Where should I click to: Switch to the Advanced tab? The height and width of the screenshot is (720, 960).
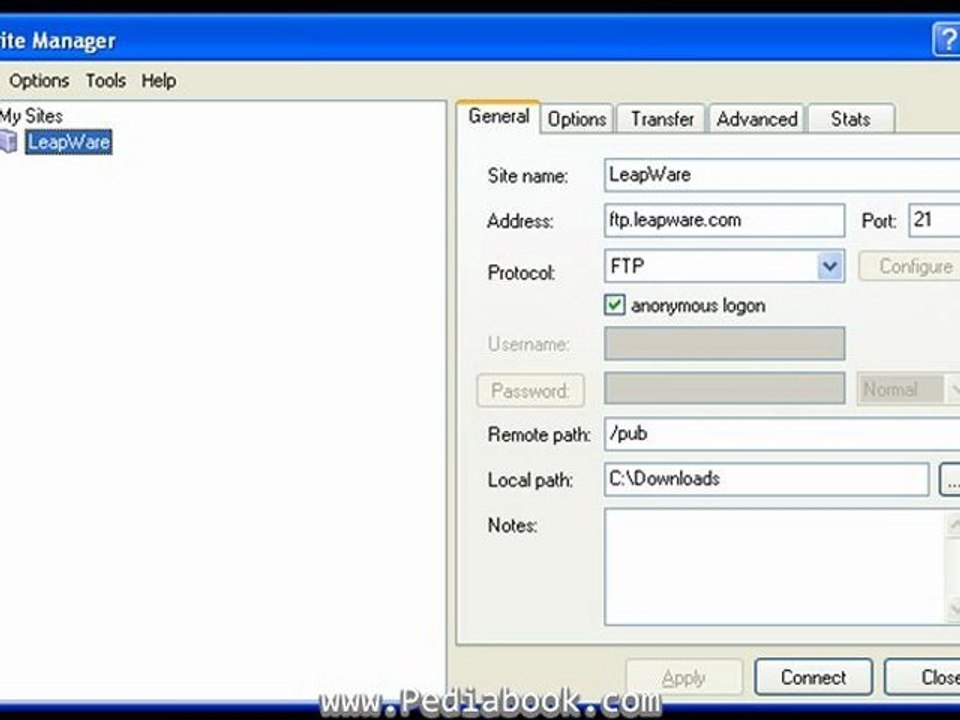tap(757, 119)
